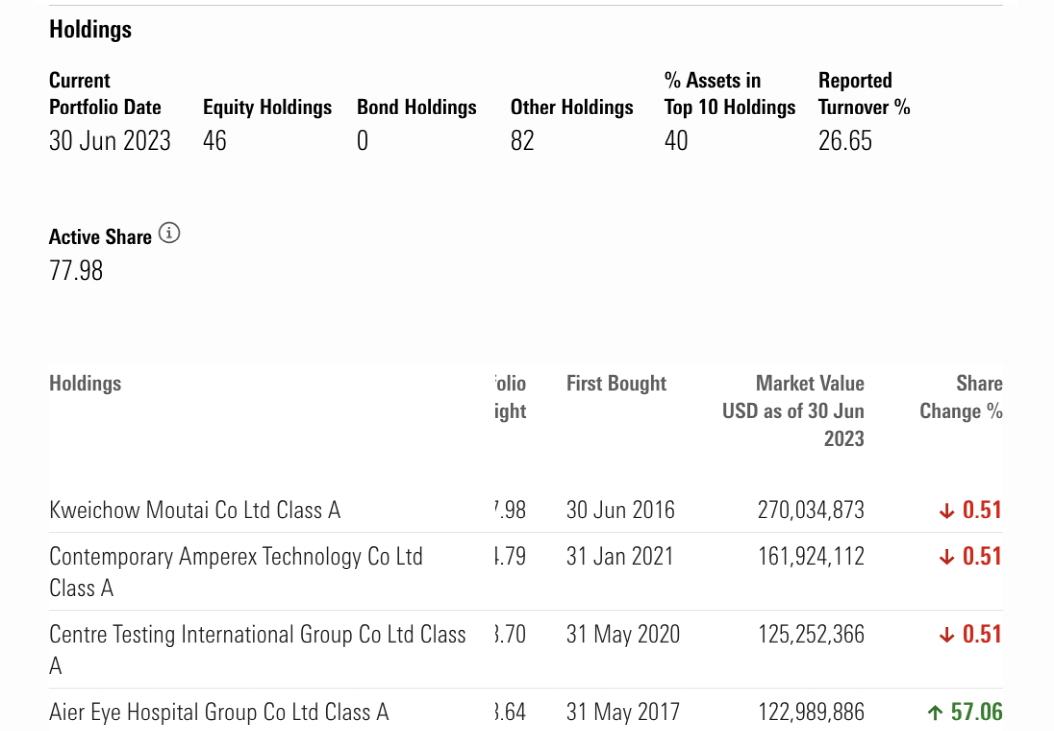This screenshot has height=731, width=1054.
Task: Click Kweichow Moutai market value 270,034,873
Action: pyautogui.click(x=811, y=510)
